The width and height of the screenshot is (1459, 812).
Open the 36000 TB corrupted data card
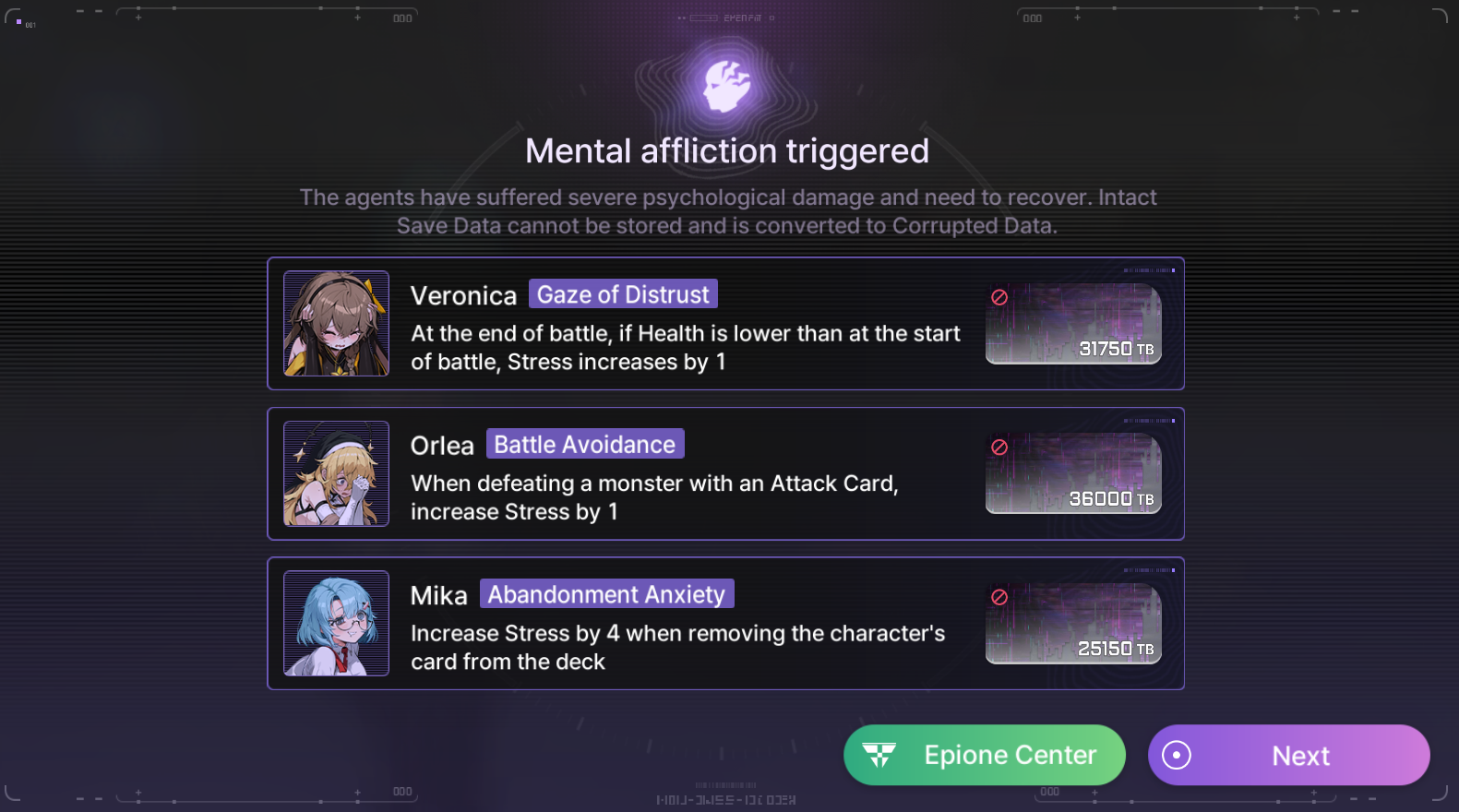[x=1073, y=473]
